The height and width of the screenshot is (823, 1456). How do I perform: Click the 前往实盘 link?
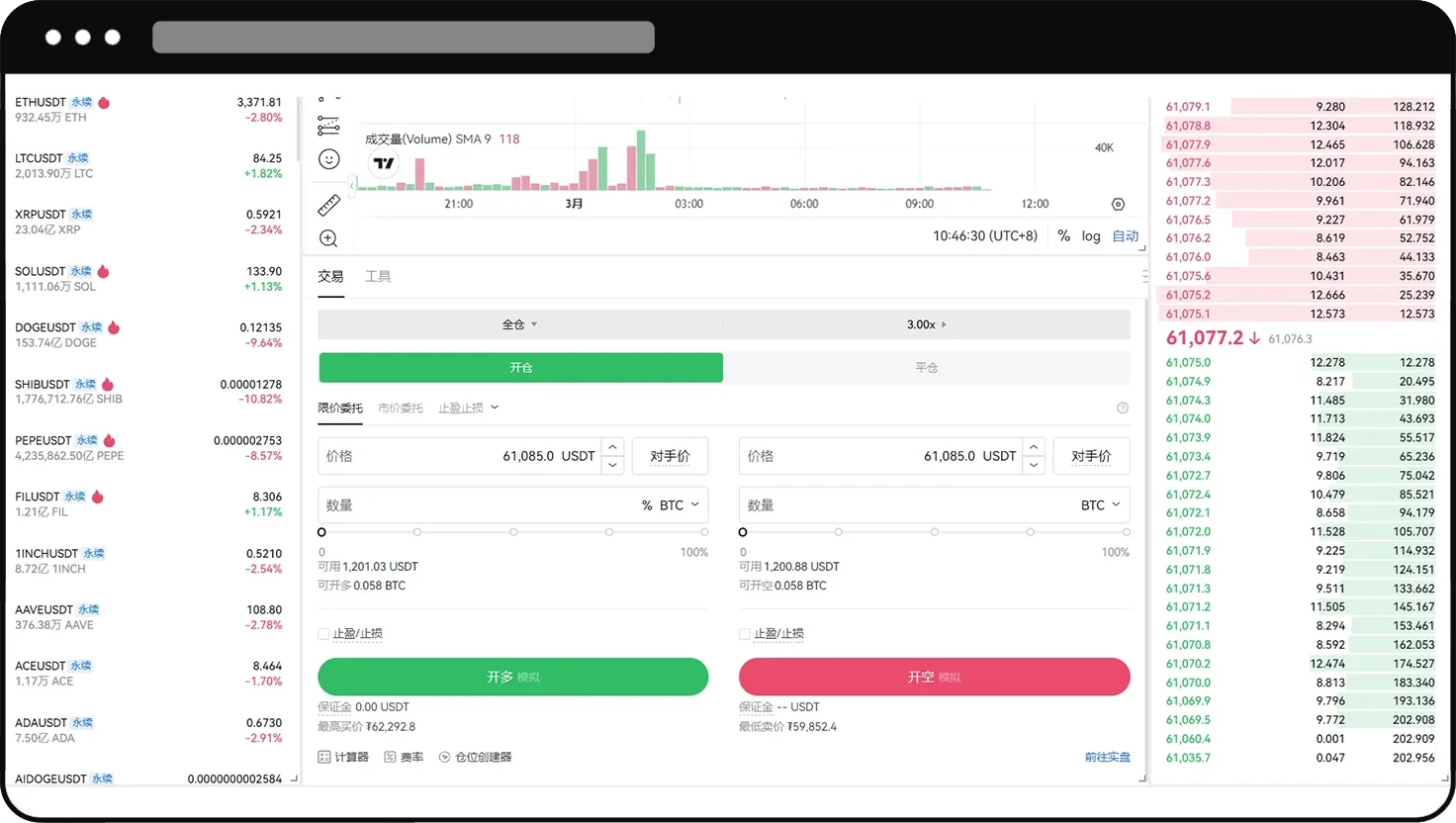tap(1107, 756)
